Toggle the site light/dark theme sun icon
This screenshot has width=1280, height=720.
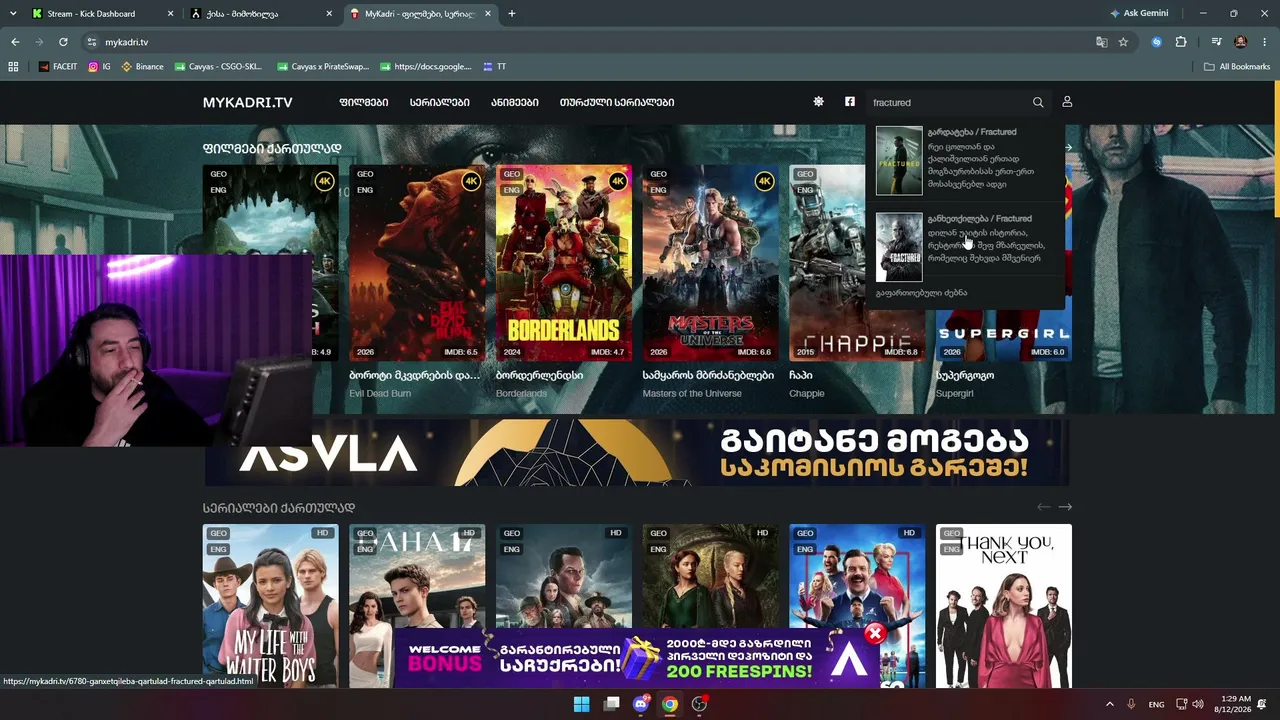coord(818,102)
